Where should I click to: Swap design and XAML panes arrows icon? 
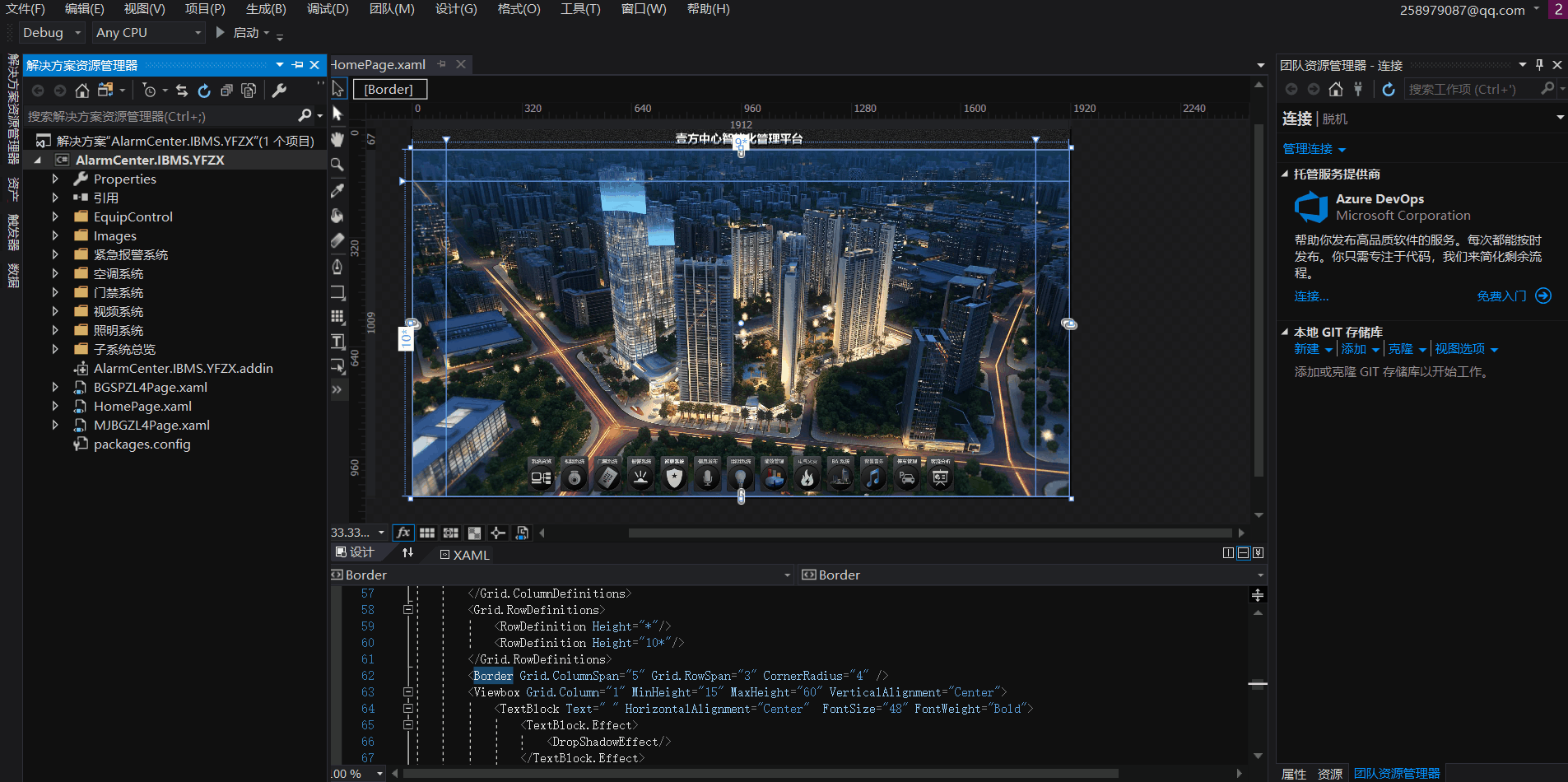click(x=407, y=552)
